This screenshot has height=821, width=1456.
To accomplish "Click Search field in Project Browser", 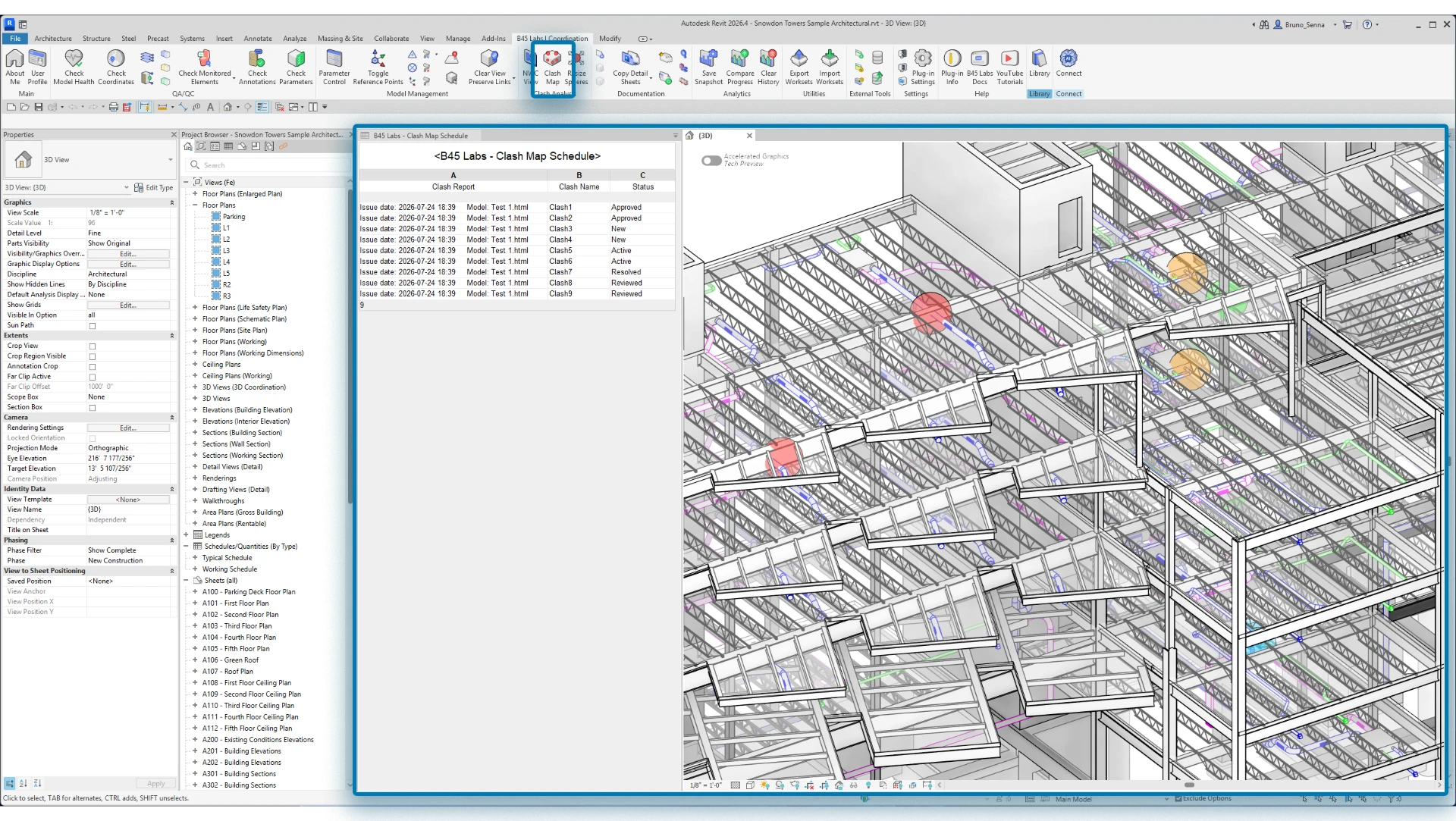I will tap(269, 165).
